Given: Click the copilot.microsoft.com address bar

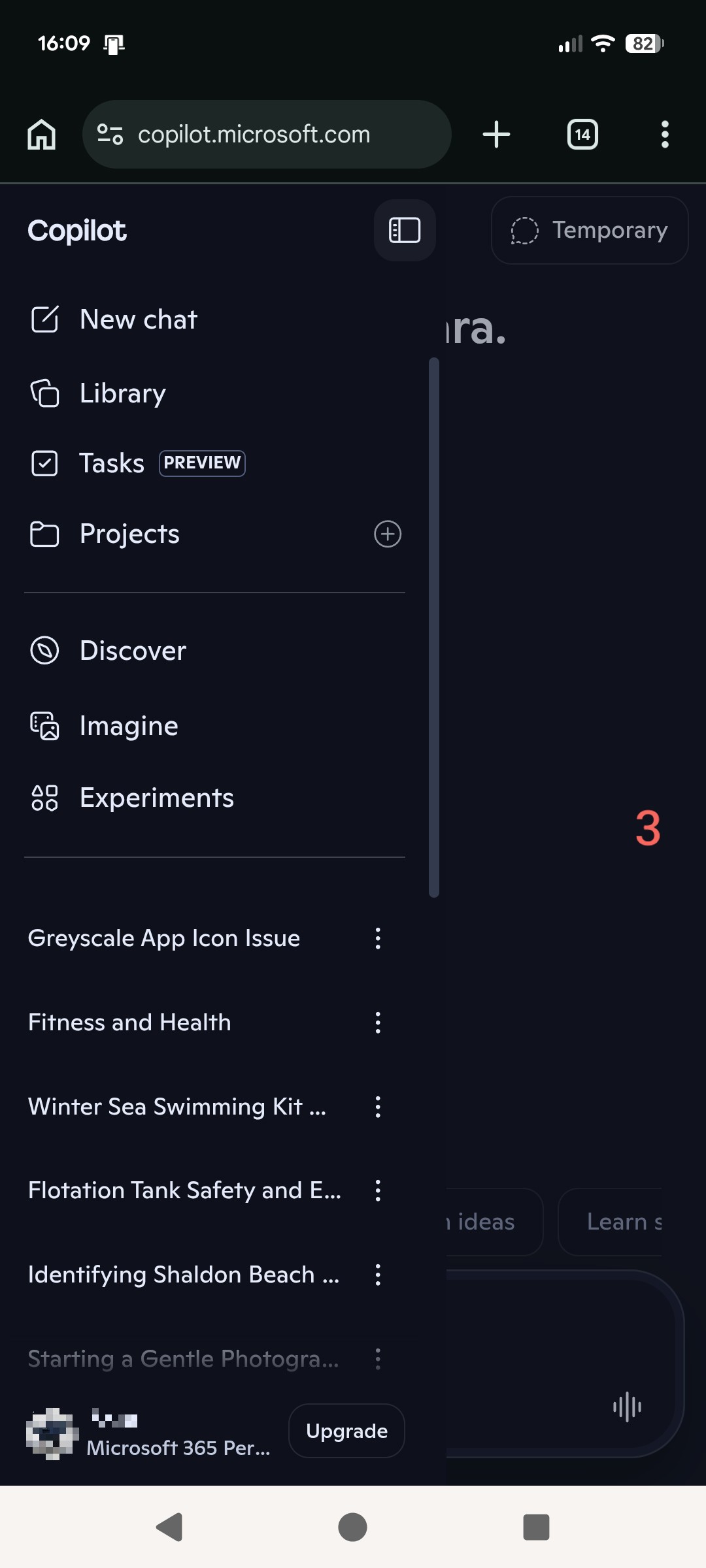Looking at the screenshot, I should tap(267, 135).
